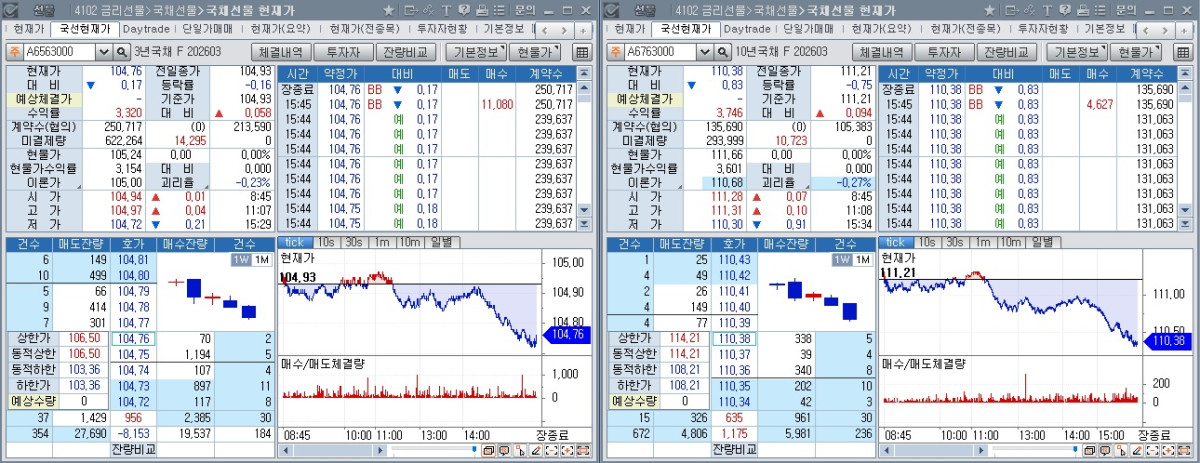
Task: Add new tab with plus in left window
Action: (583, 31)
